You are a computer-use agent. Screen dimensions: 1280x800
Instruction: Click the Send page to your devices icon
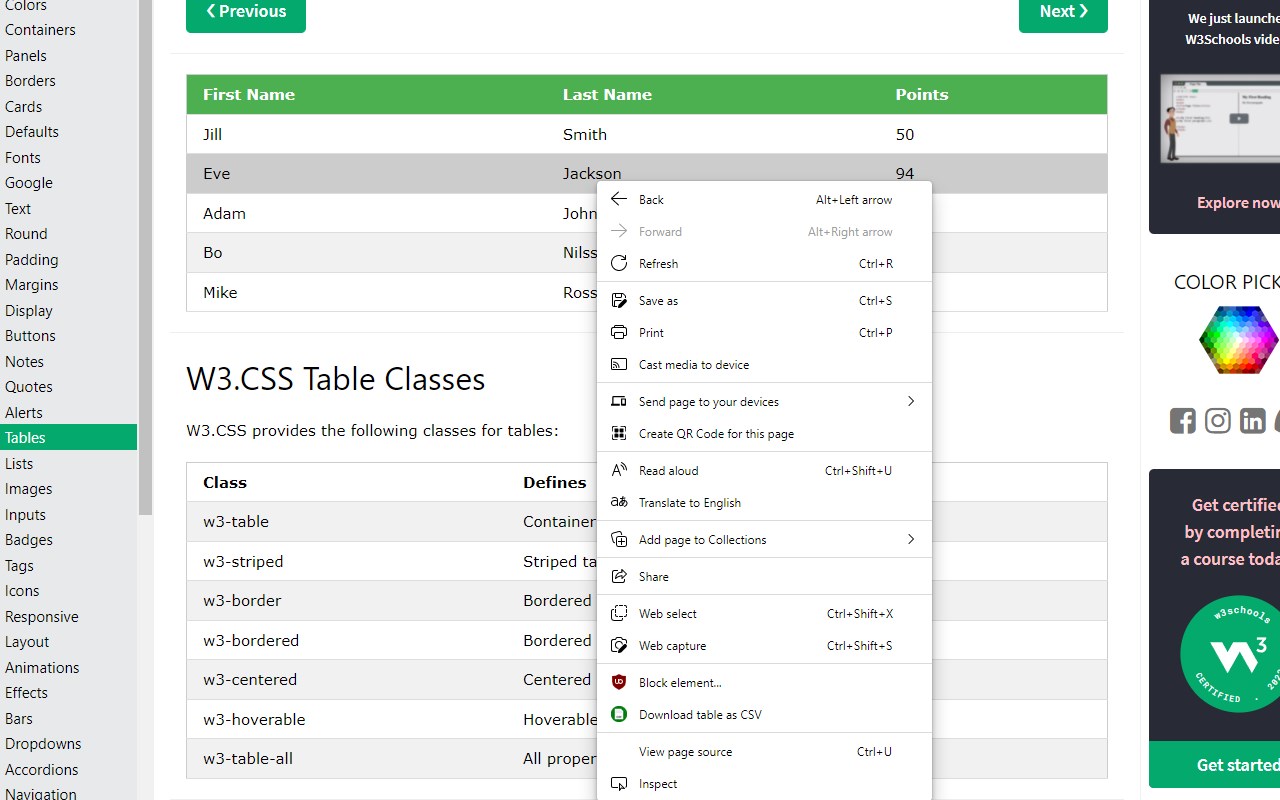pos(619,401)
